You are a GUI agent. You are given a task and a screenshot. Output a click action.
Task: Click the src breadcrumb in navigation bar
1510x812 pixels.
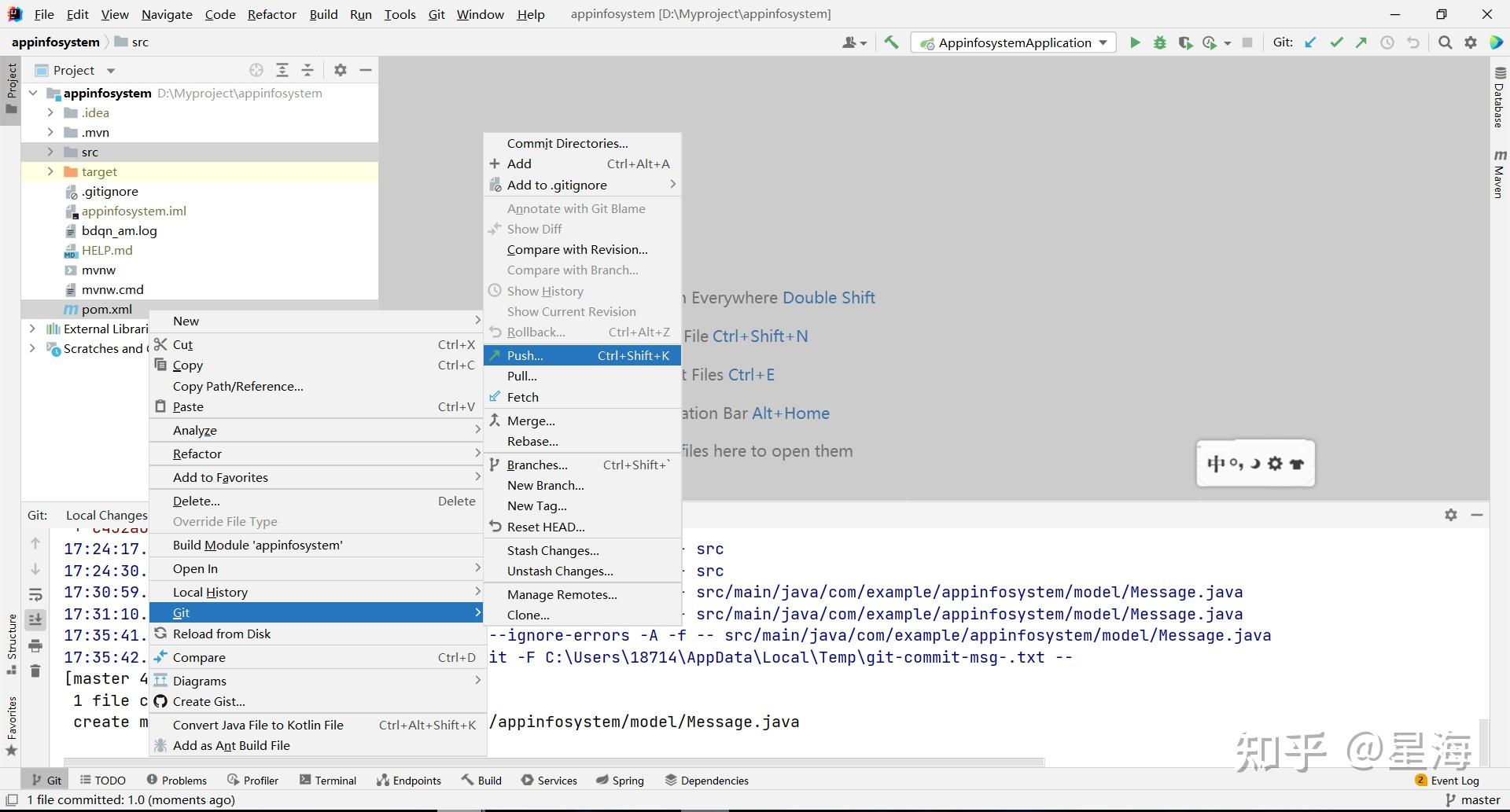(x=131, y=42)
